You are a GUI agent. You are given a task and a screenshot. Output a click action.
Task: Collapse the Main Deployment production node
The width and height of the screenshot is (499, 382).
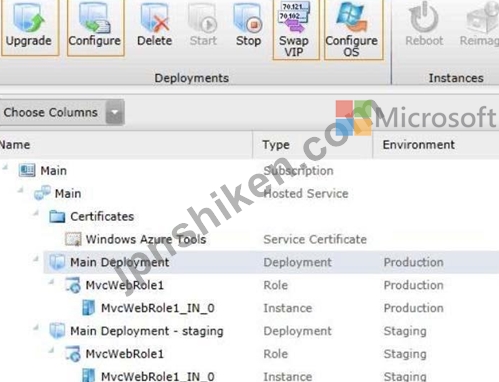click(36, 259)
